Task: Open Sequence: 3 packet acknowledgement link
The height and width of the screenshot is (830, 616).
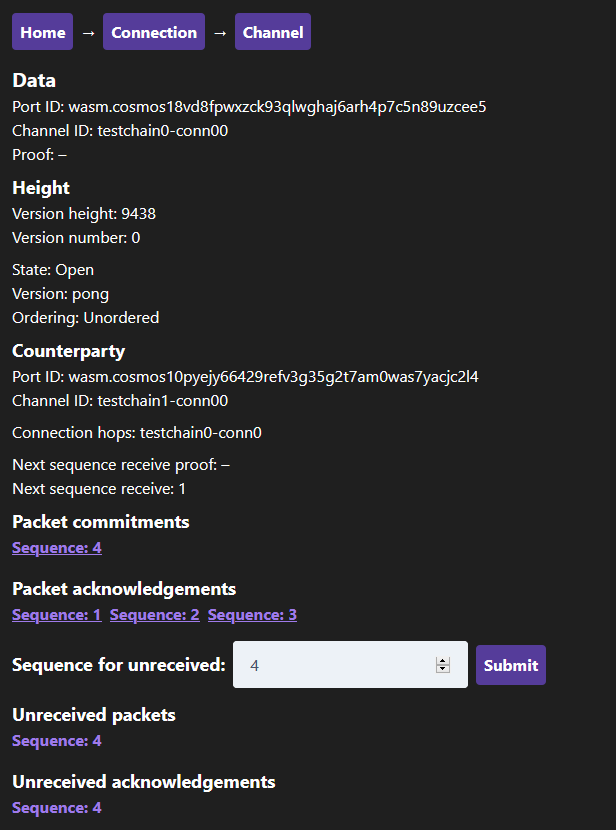Action: coord(252,615)
